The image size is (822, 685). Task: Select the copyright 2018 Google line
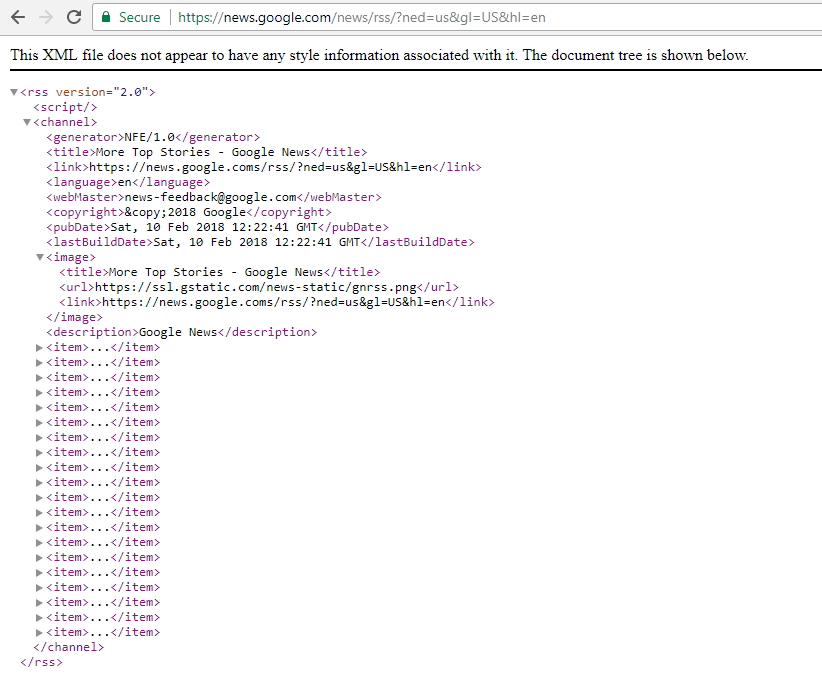pyautogui.click(x=189, y=212)
